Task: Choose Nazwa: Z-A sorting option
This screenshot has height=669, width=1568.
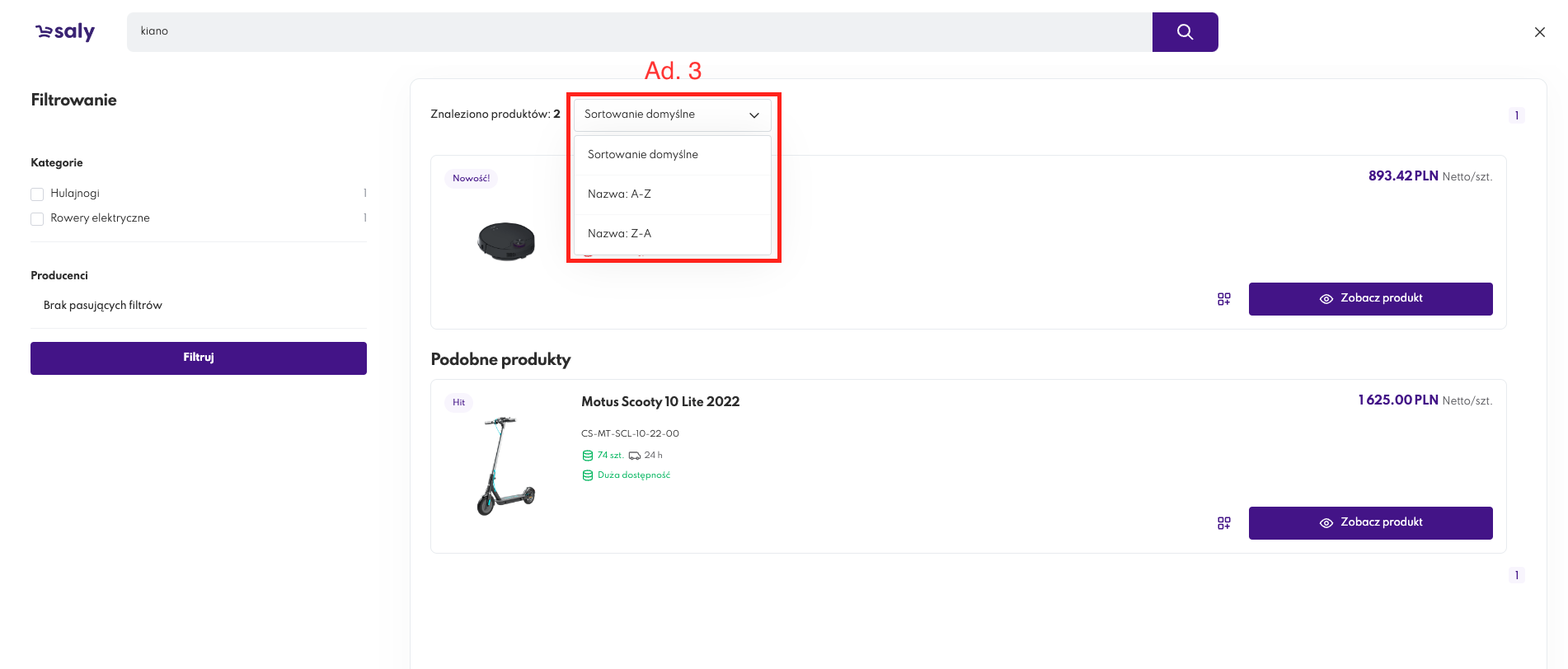Action: point(619,234)
